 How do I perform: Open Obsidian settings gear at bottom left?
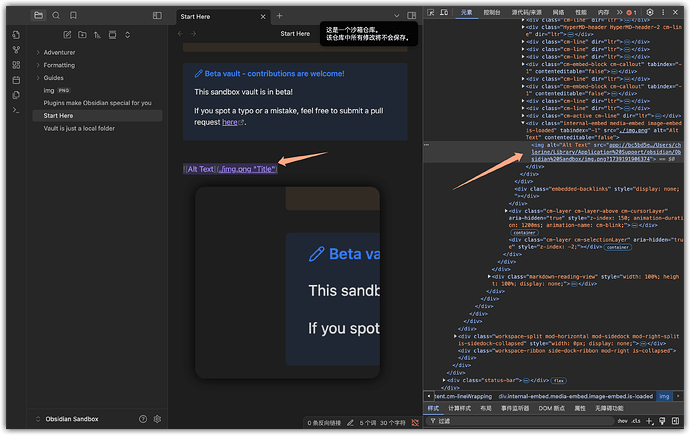pos(158,419)
